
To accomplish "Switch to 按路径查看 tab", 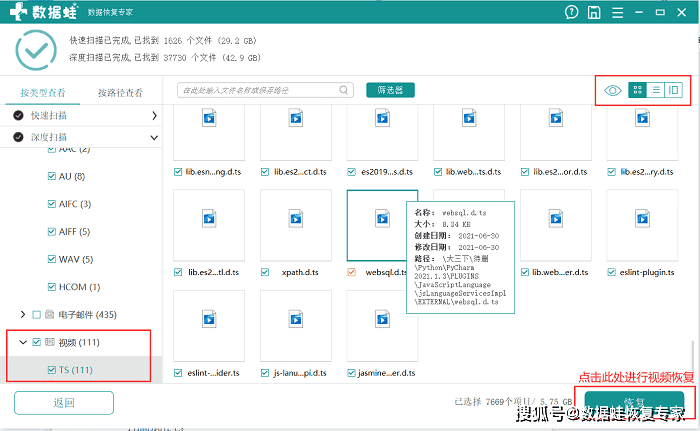I will tap(121, 92).
